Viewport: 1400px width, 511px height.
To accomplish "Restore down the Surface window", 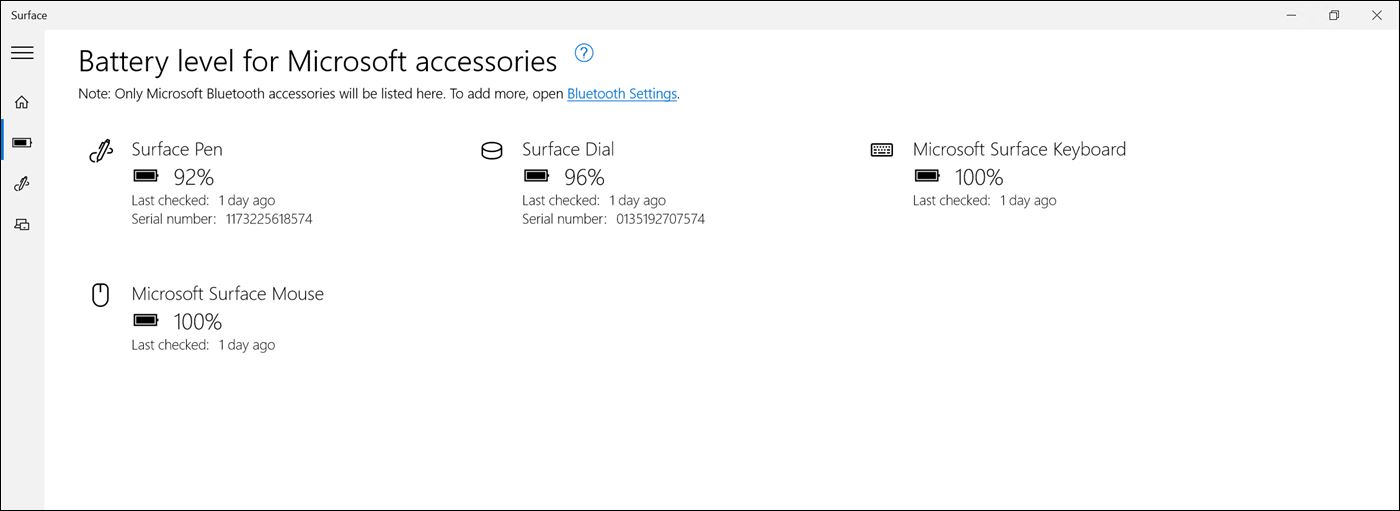I will point(1334,15).
